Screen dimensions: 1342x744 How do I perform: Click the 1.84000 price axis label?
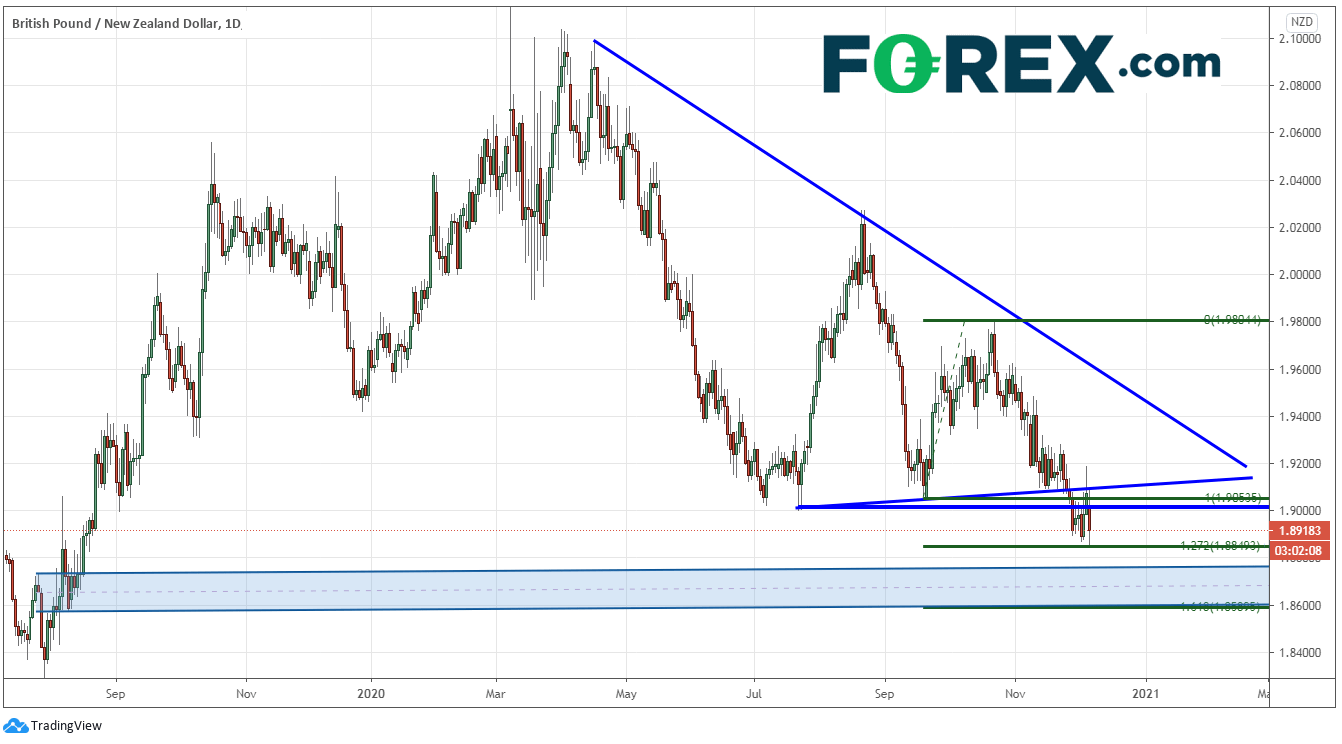[x=1301, y=653]
